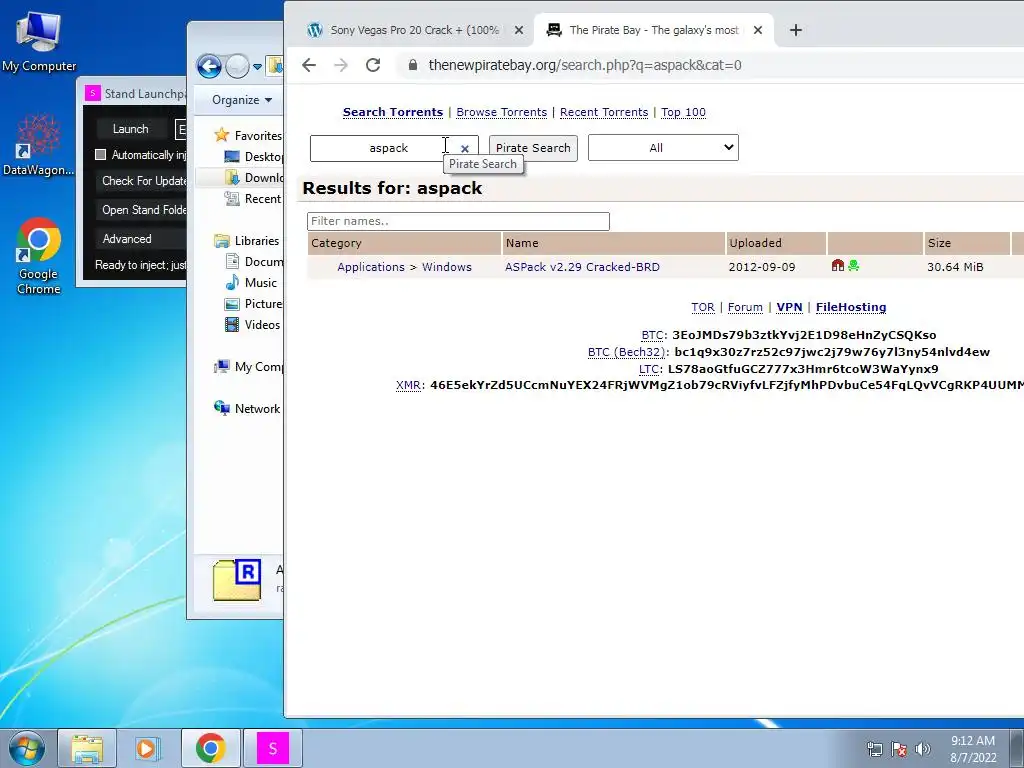The height and width of the screenshot is (768, 1024).
Task: Click the taskbar clock showing 9:12 AM
Action: tap(973, 749)
